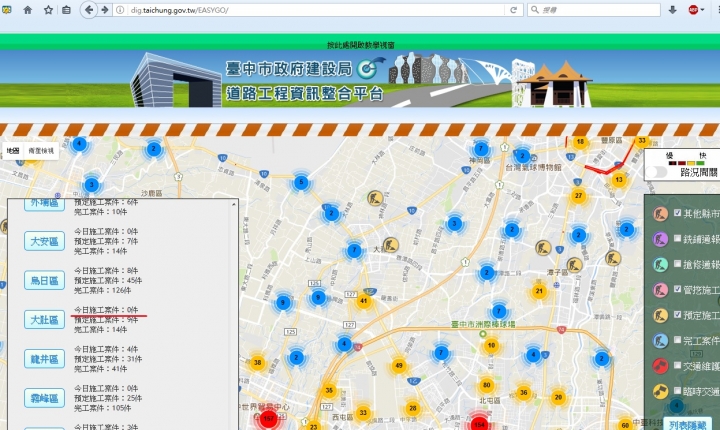The width and height of the screenshot is (720, 430).
Task: Uncheck the 預定施工 checkbox
Action: (x=677, y=314)
